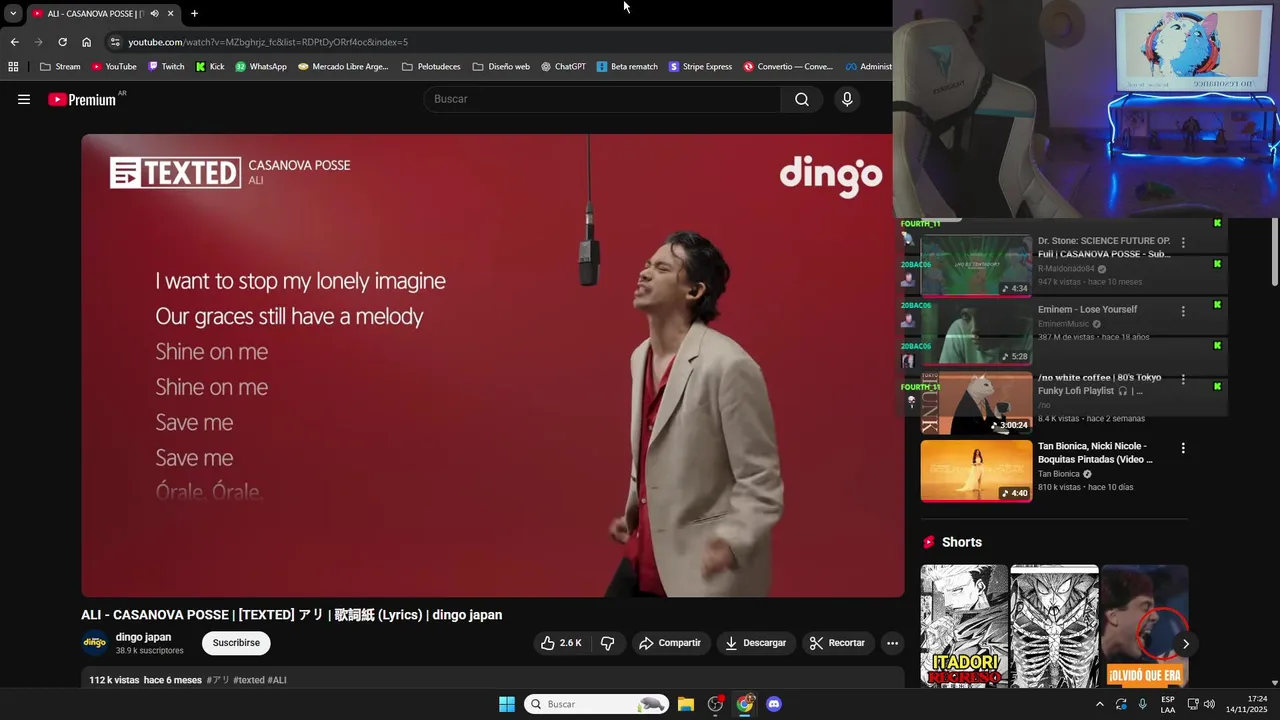Reload the current page
1280x720 pixels.
tap(62, 42)
